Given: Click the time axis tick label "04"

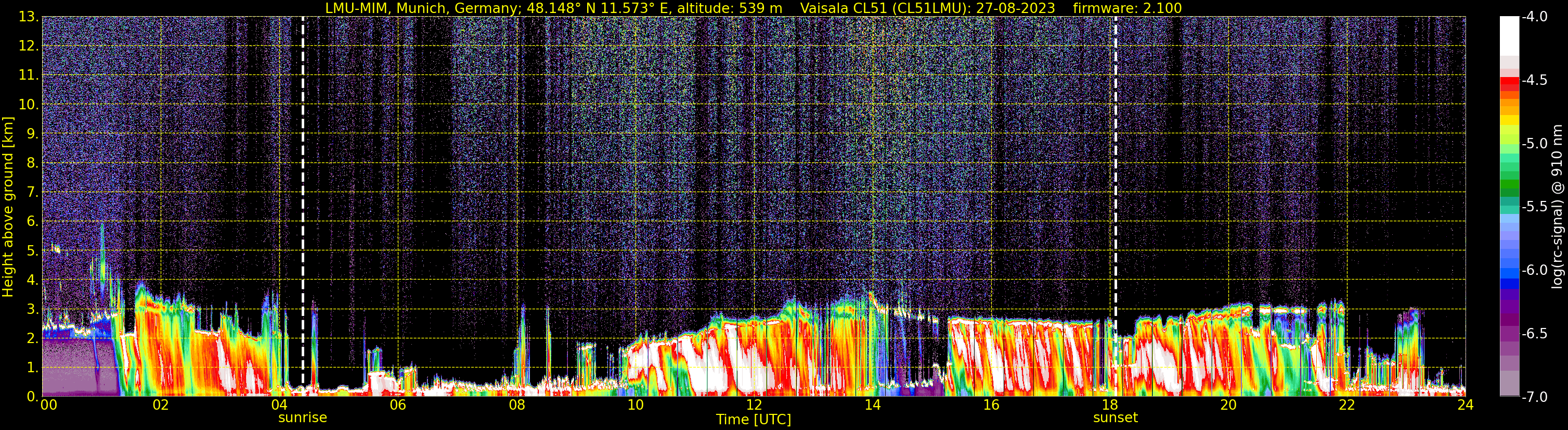Looking at the screenshot, I should pyautogui.click(x=279, y=405).
